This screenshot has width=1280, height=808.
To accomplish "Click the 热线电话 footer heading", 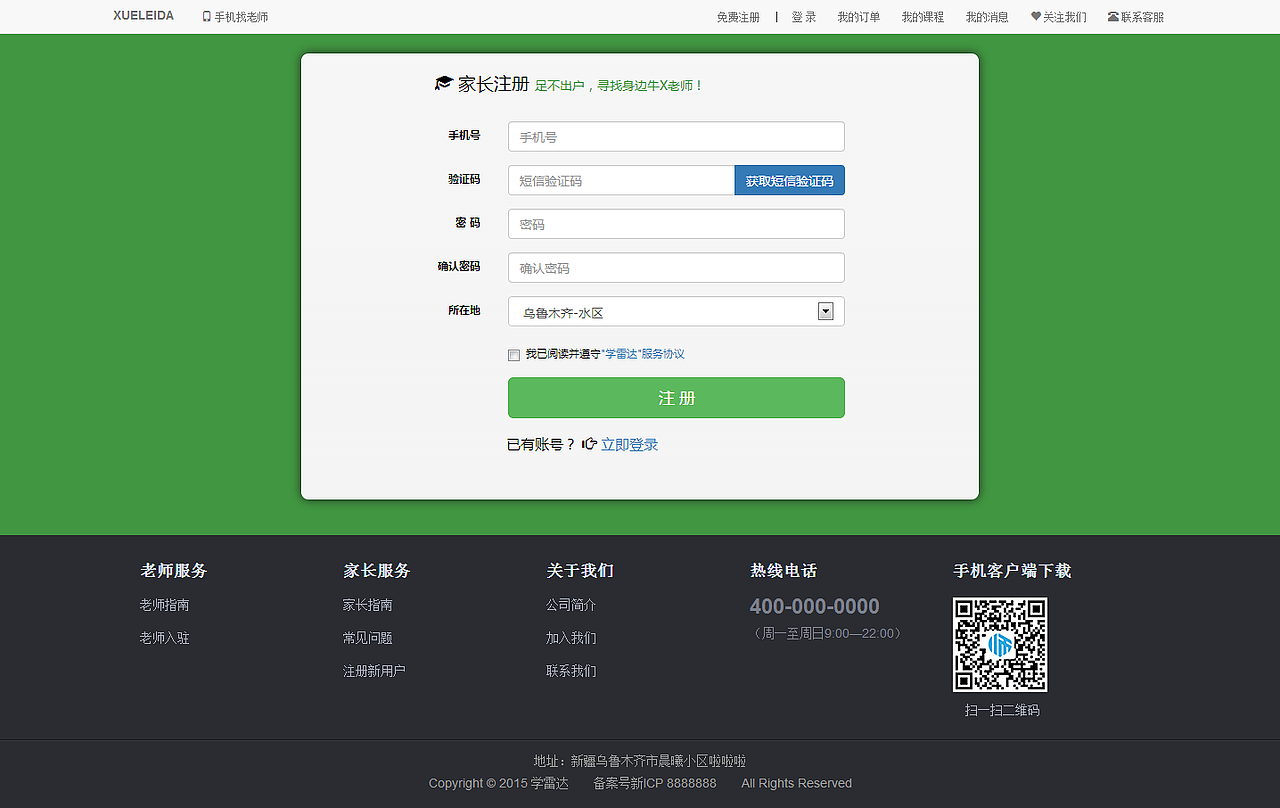I will (x=784, y=571).
